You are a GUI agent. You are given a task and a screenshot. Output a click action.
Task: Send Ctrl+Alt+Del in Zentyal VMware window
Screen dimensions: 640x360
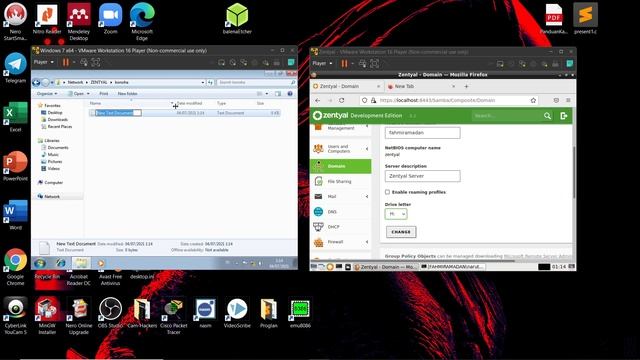point(362,63)
